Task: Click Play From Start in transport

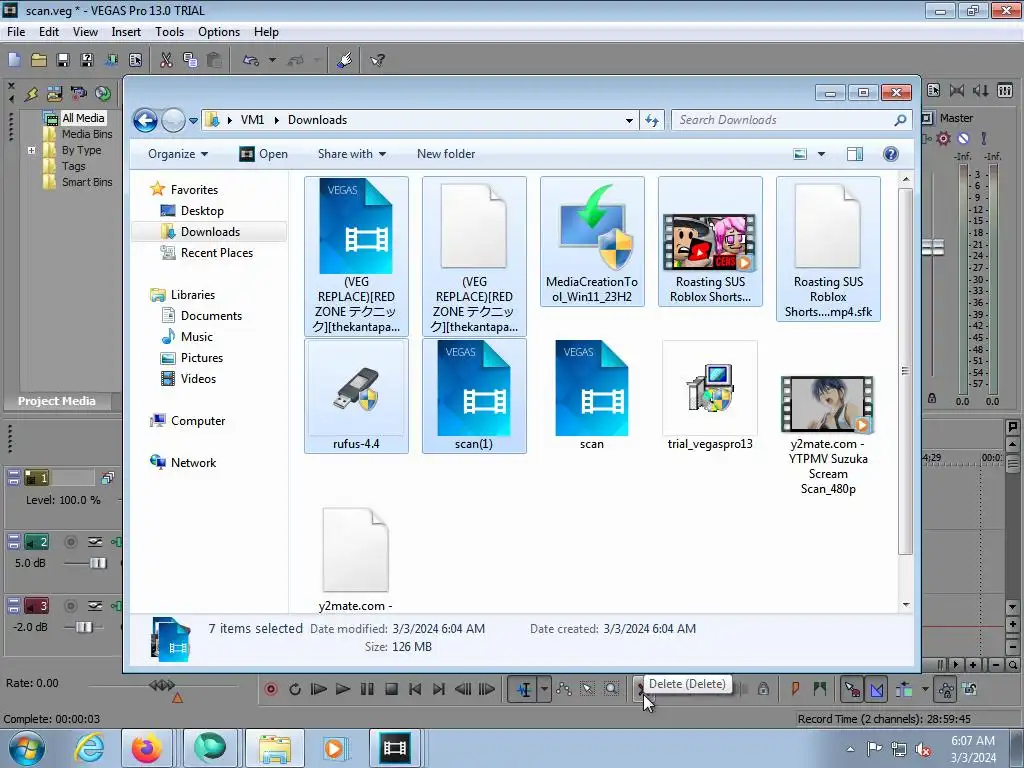Action: pos(319,689)
